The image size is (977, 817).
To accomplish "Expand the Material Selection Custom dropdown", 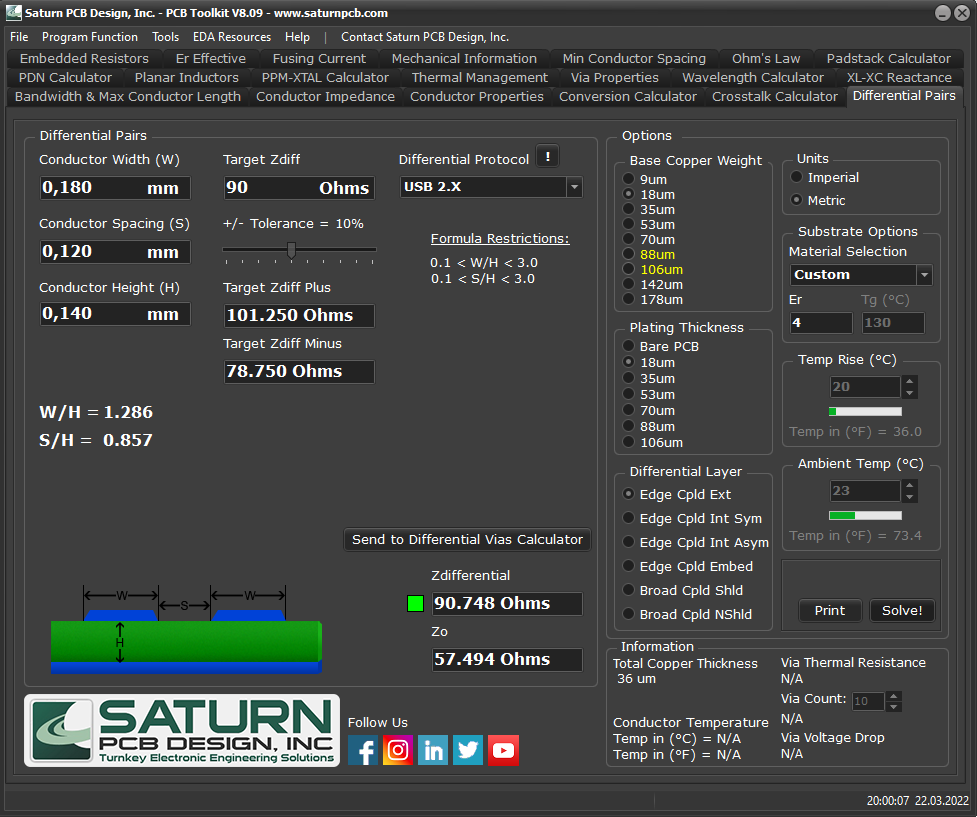I will (924, 274).
